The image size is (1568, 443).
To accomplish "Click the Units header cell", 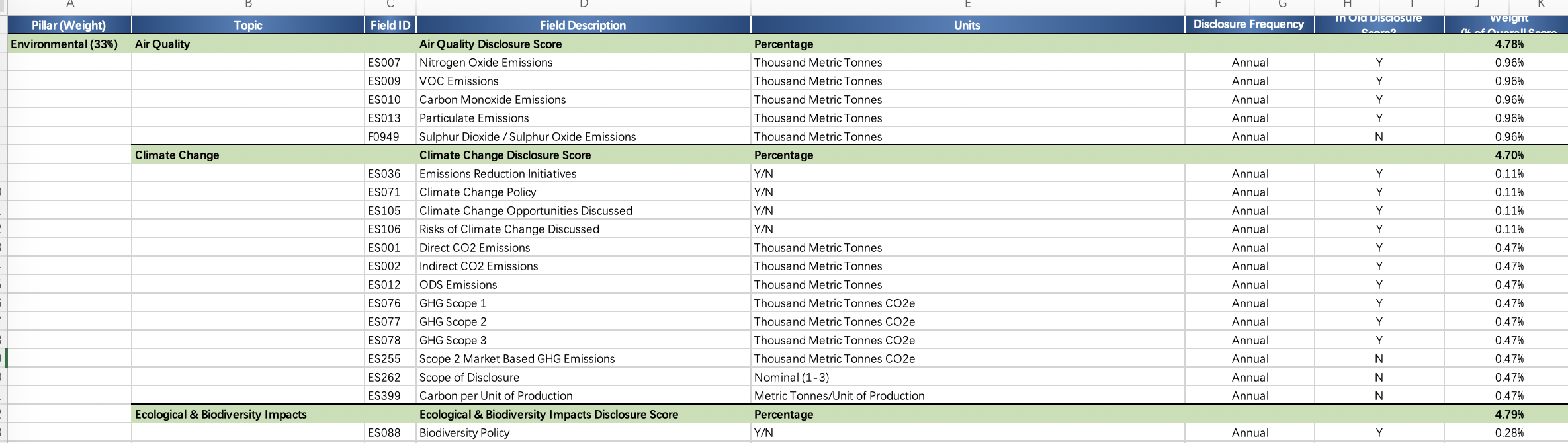I will (967, 25).
